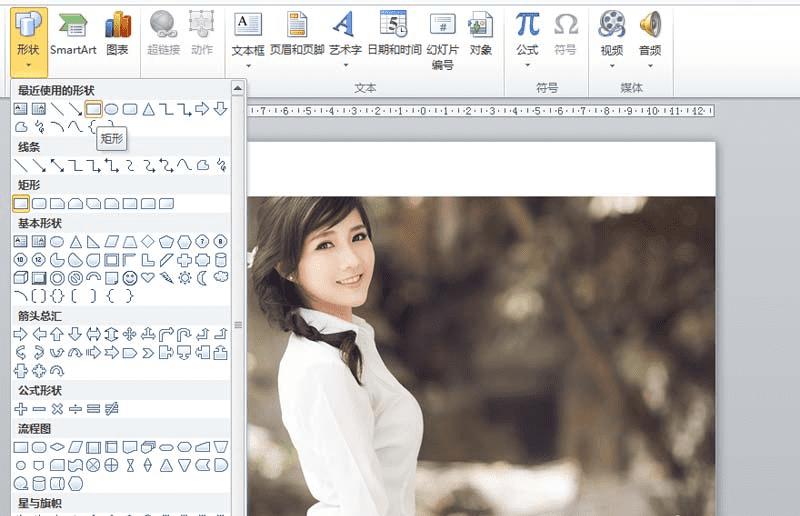Click the 流程图 section heading
This screenshot has height=516, width=800.
pos(35,428)
